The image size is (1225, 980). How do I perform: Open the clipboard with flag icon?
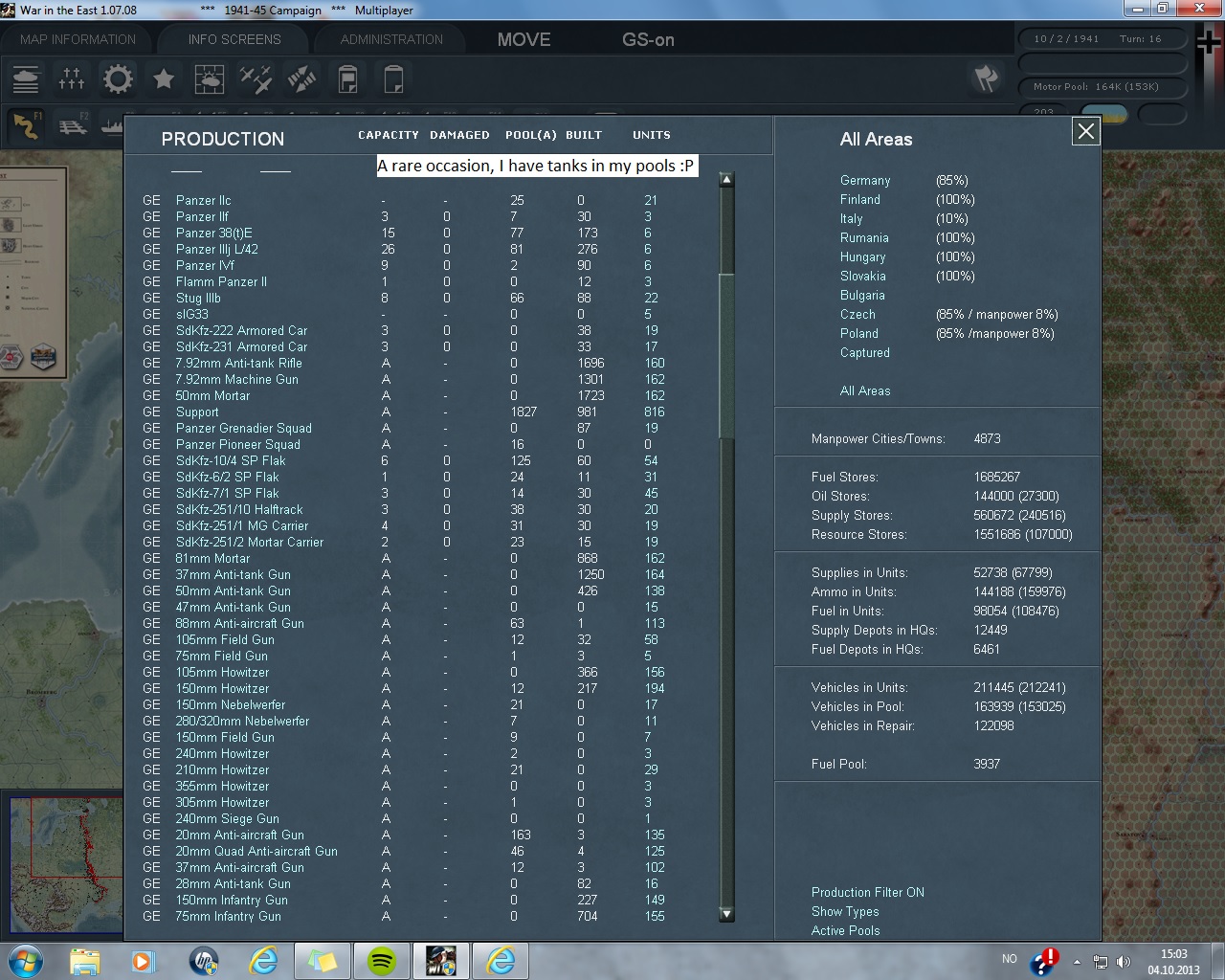[347, 78]
